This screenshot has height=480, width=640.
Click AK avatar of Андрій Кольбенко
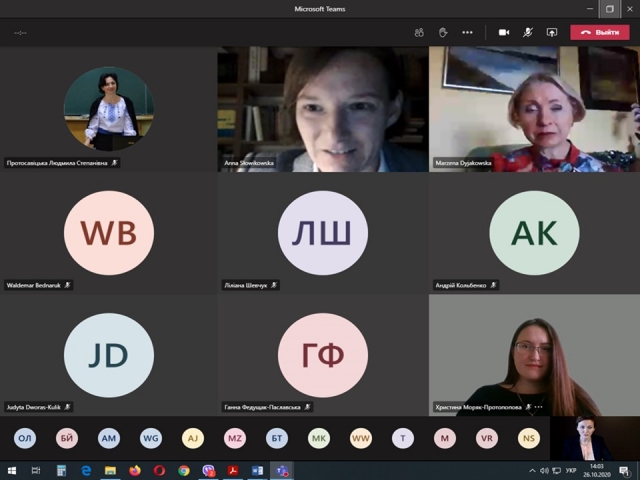[x=534, y=233]
